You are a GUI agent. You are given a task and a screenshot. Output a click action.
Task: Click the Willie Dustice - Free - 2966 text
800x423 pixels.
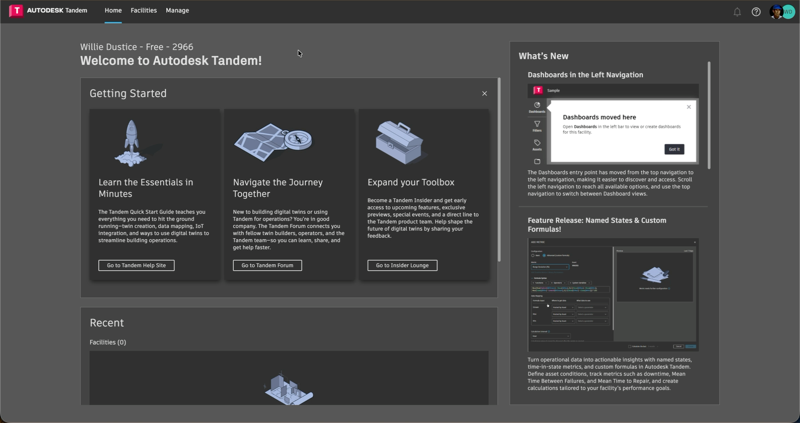(x=136, y=47)
